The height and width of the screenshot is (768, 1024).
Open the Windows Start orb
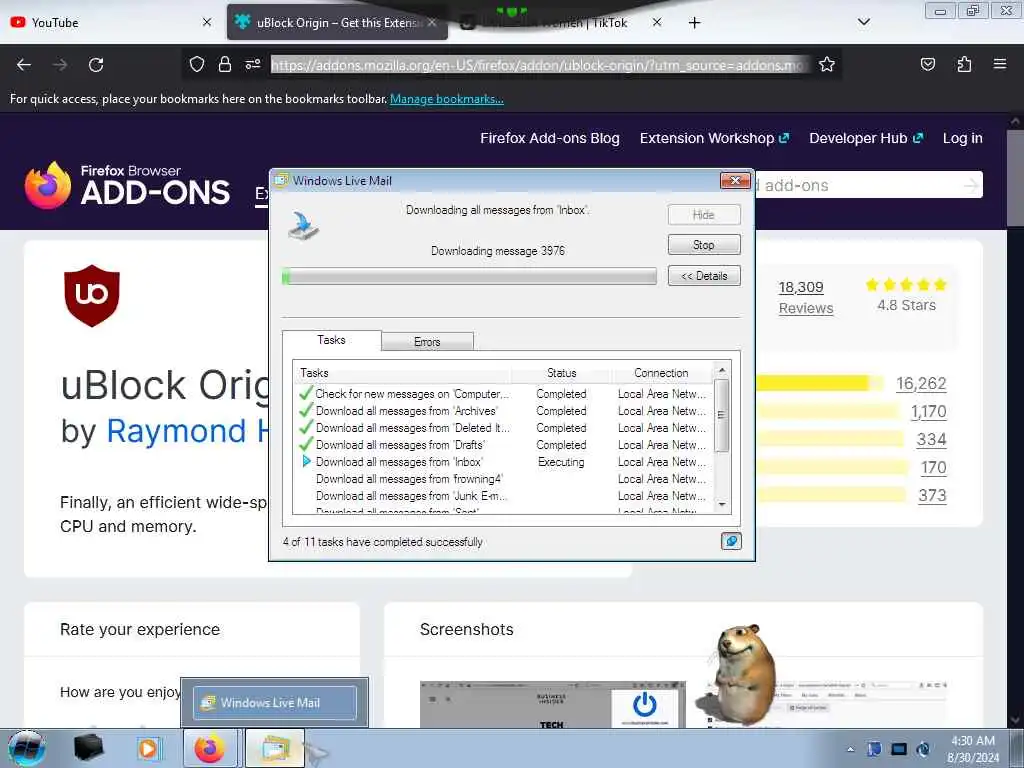point(27,748)
